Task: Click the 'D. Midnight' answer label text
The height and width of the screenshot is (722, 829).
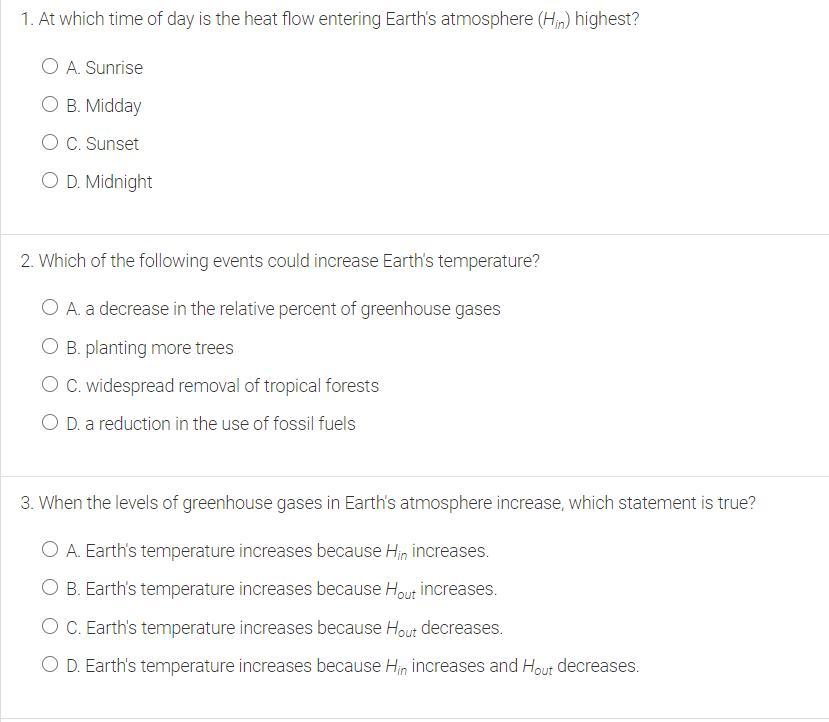Action: tap(109, 182)
